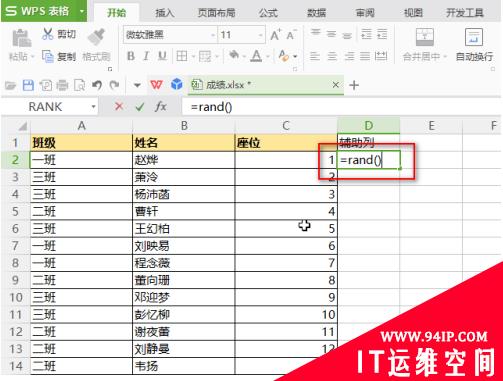Click the font color A icon

pyautogui.click(x=256, y=56)
